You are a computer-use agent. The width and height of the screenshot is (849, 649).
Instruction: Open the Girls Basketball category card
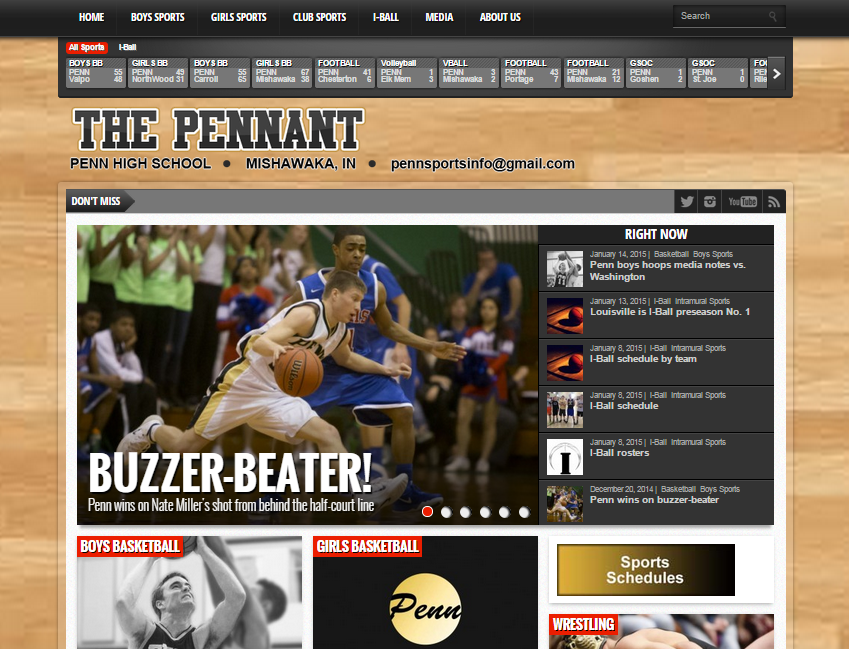(425, 592)
